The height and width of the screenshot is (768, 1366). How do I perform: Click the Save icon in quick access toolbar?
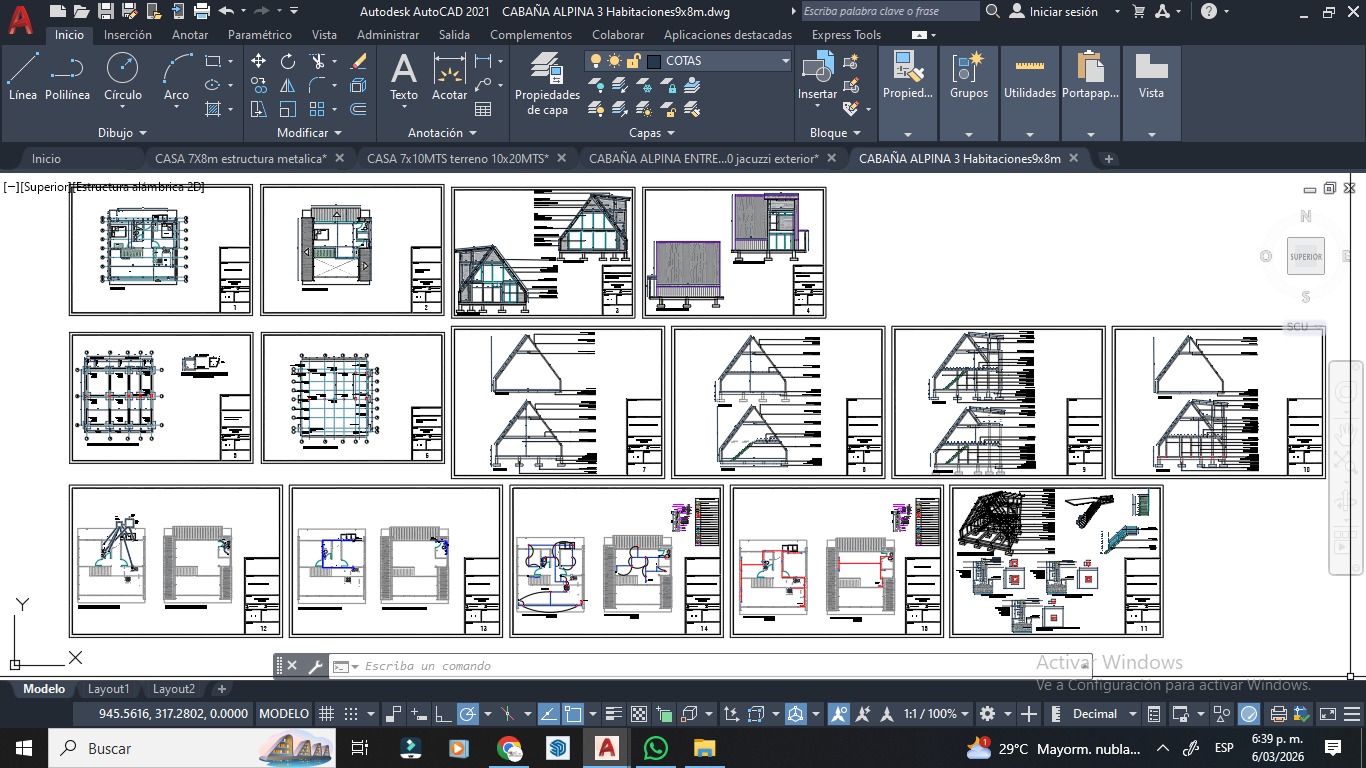(105, 11)
